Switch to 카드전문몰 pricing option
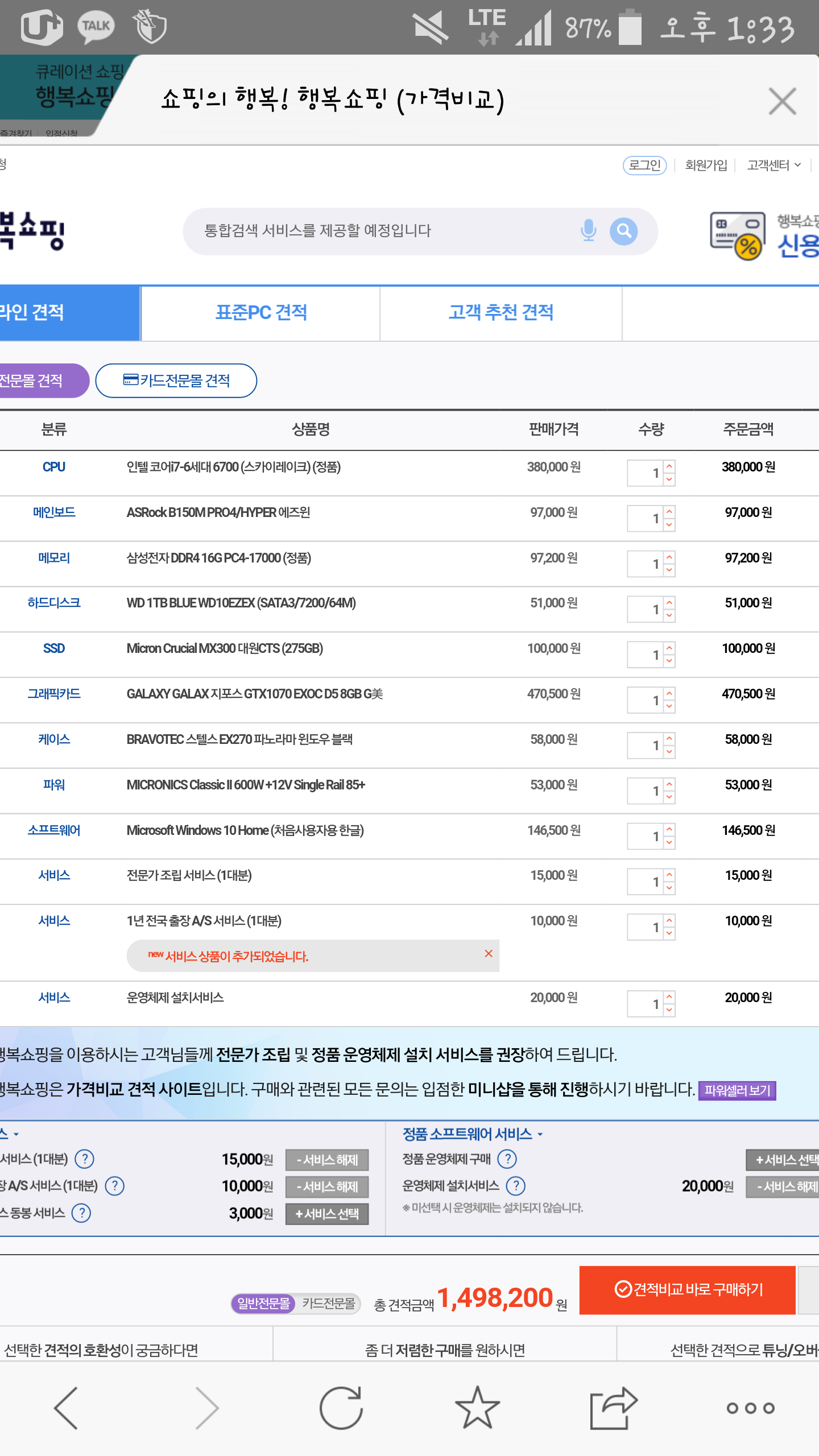Viewport: 819px width, 1456px height. coord(329,1303)
